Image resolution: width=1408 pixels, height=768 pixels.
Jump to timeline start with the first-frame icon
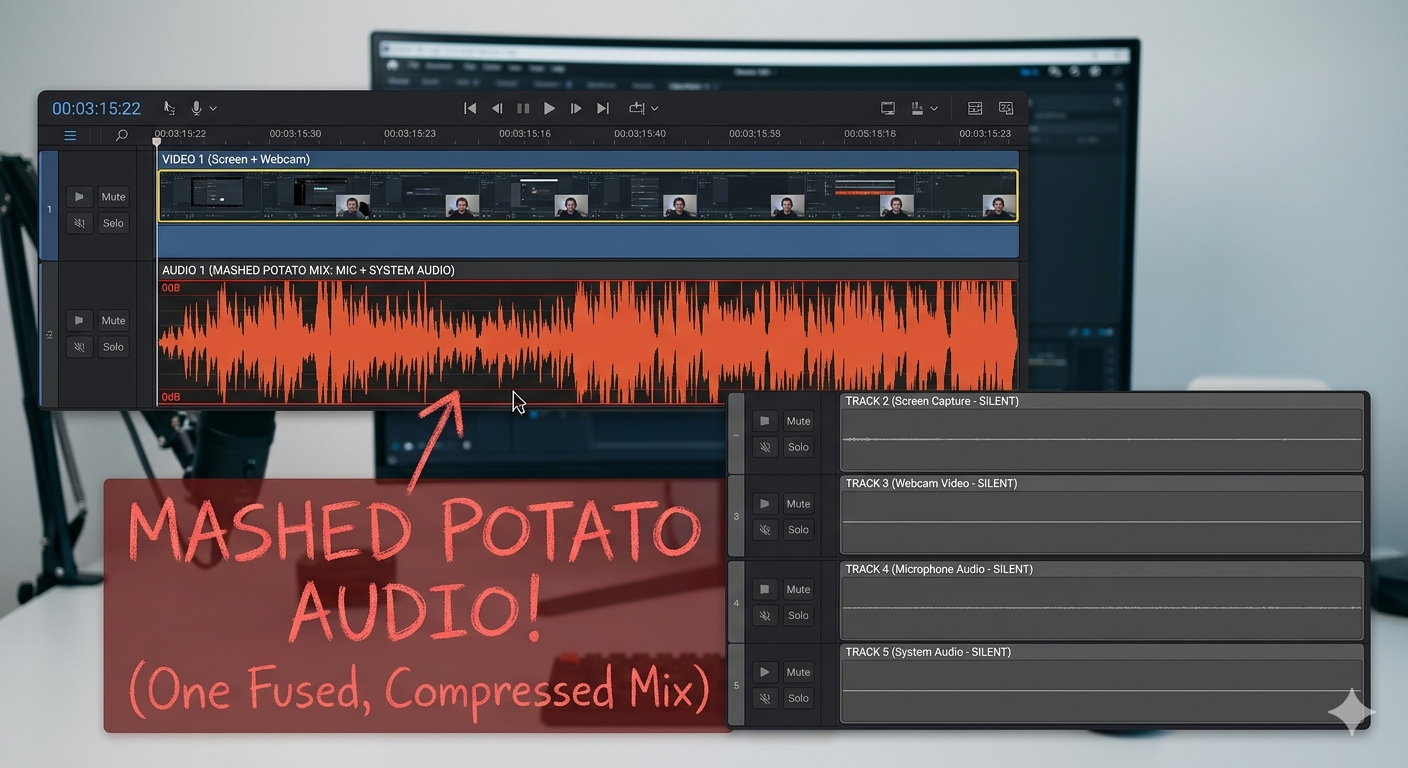[x=470, y=108]
